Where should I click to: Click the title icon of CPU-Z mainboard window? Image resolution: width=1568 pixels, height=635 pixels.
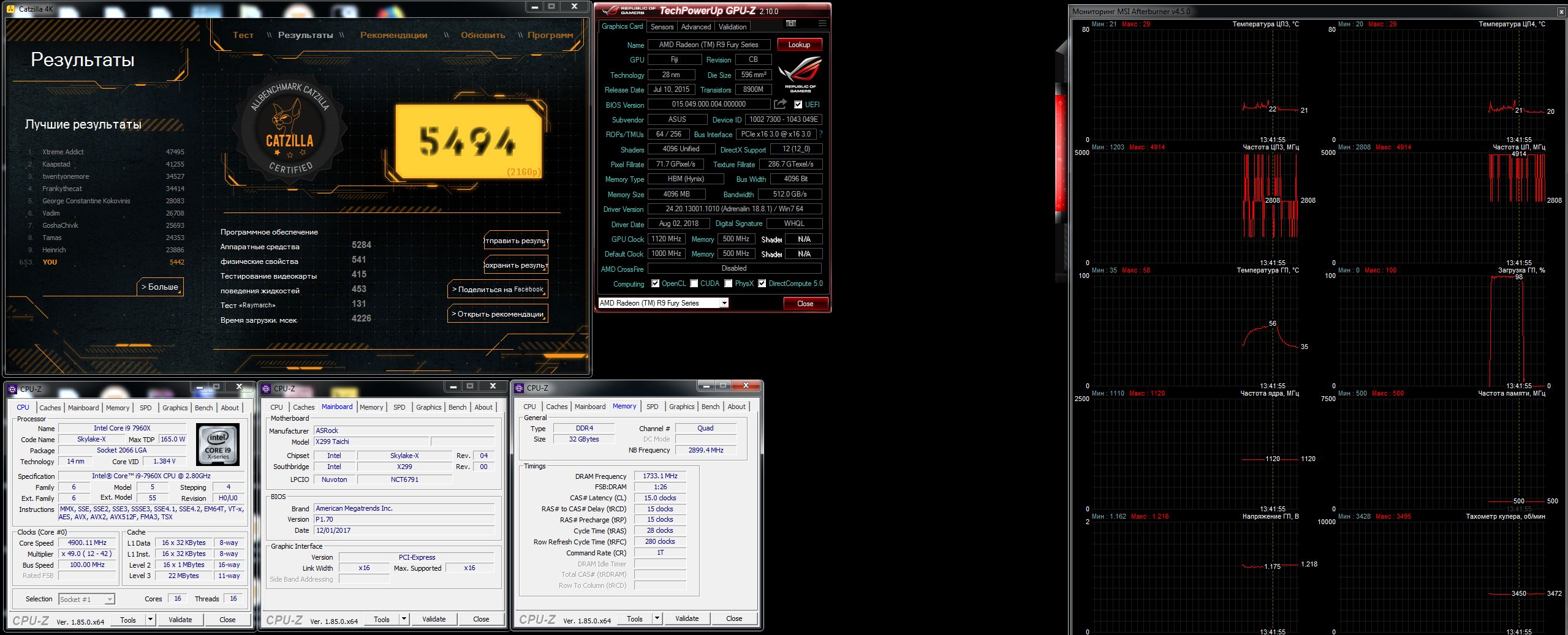click(266, 389)
